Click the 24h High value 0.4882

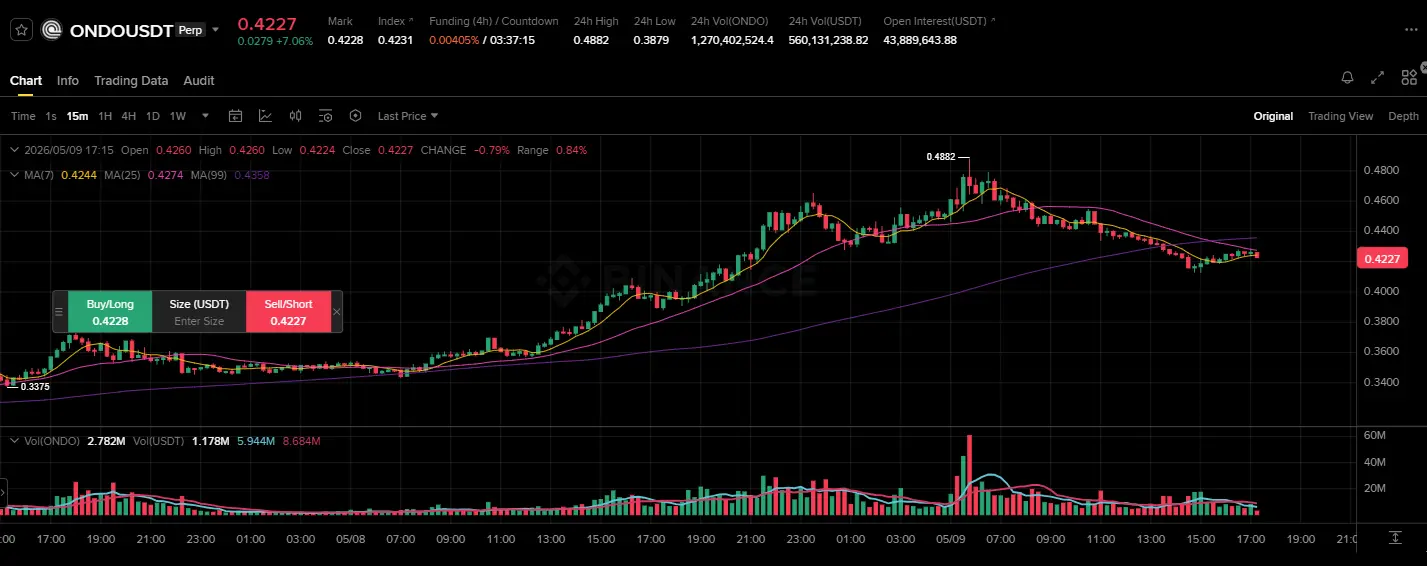[x=589, y=40]
